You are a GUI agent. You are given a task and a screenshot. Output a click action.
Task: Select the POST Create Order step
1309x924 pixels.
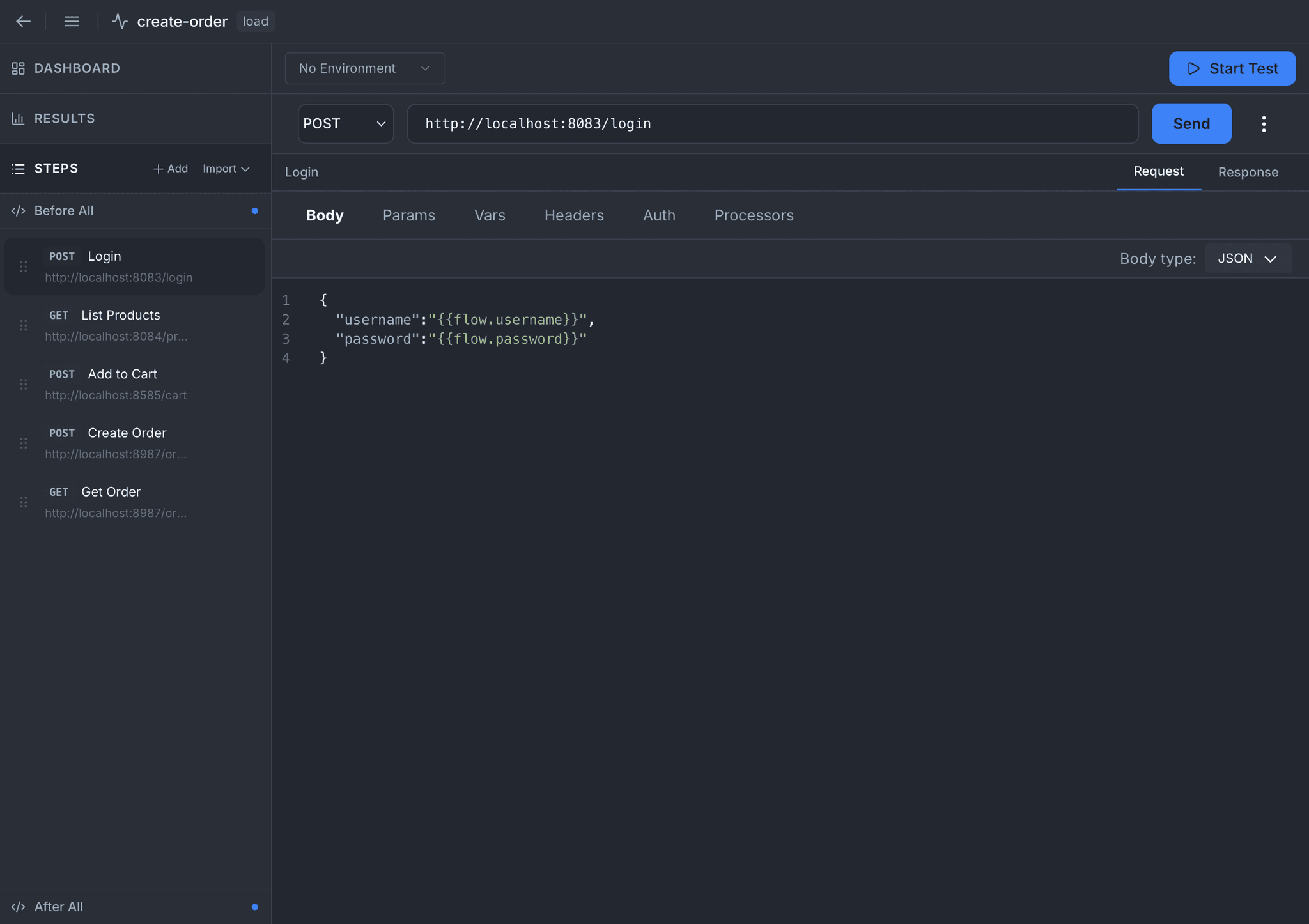click(x=134, y=443)
